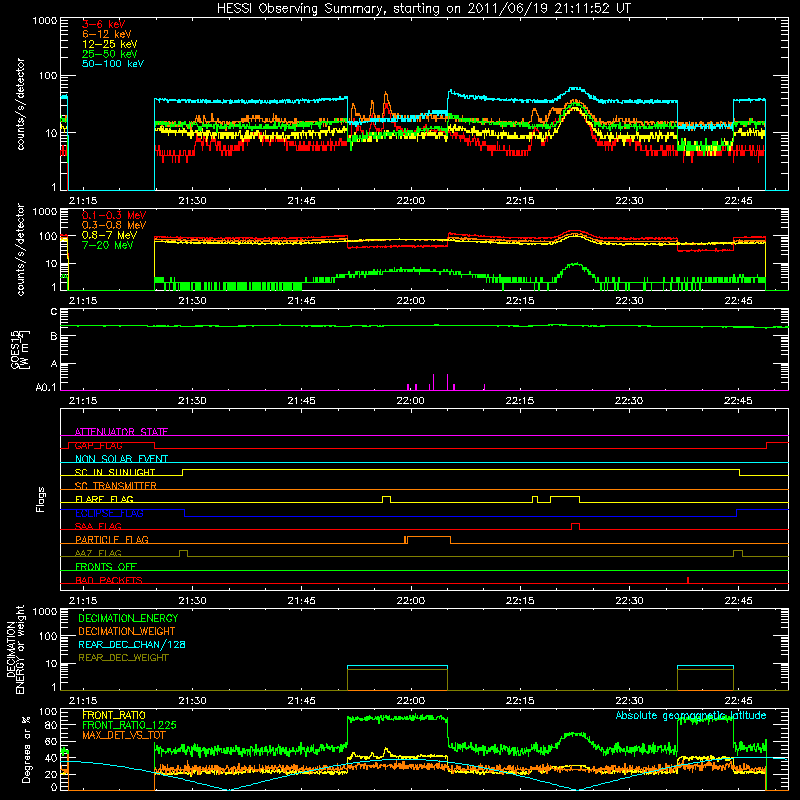Image resolution: width=800 pixels, height=800 pixels.
Task: Click the PARTICLE_FLAG label
Action: (112, 539)
